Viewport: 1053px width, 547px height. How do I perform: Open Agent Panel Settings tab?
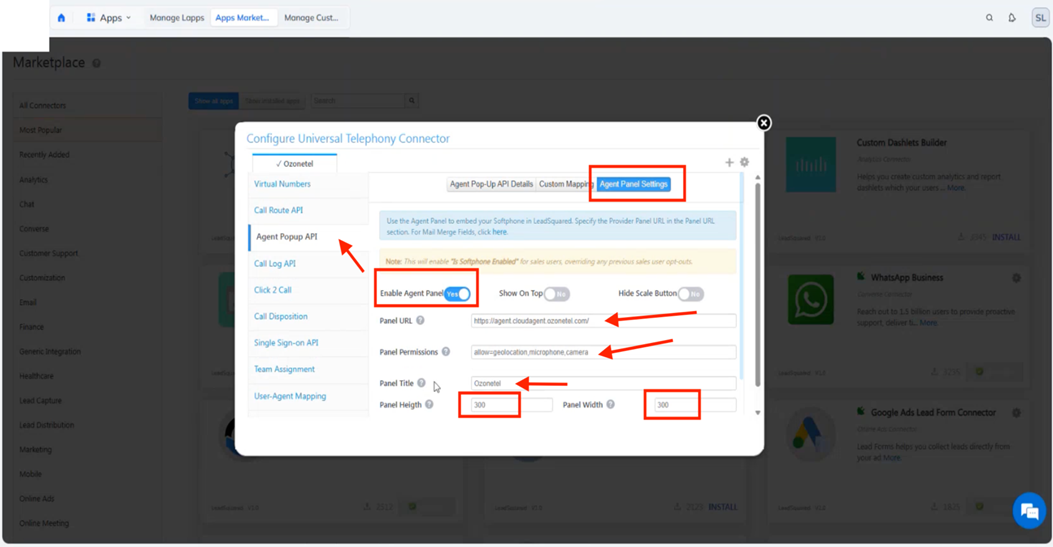(x=633, y=184)
